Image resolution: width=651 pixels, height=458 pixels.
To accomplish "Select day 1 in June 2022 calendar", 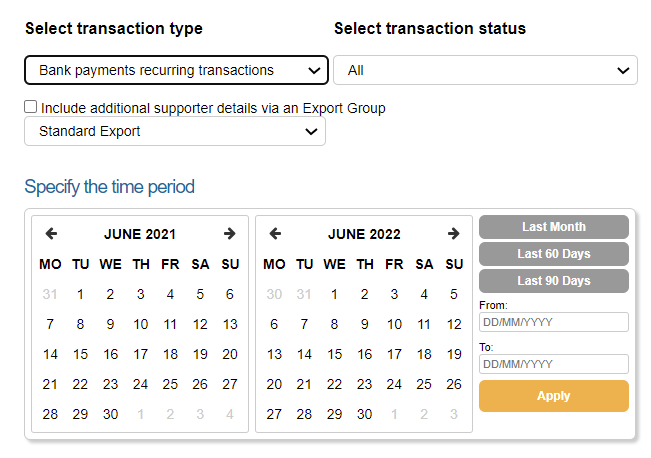I will pos(334,294).
